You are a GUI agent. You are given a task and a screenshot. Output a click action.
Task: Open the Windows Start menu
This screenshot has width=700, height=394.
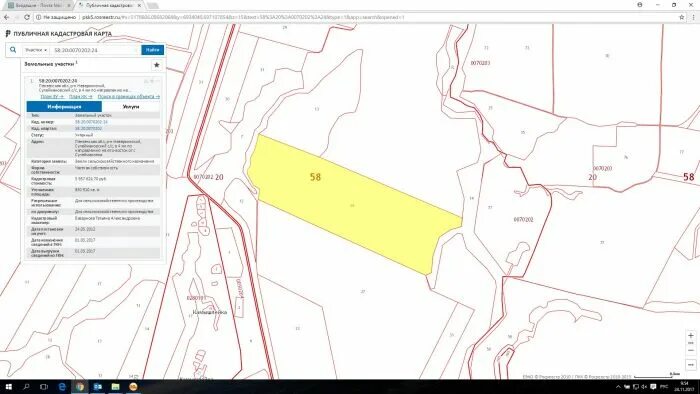pyautogui.click(x=8, y=386)
